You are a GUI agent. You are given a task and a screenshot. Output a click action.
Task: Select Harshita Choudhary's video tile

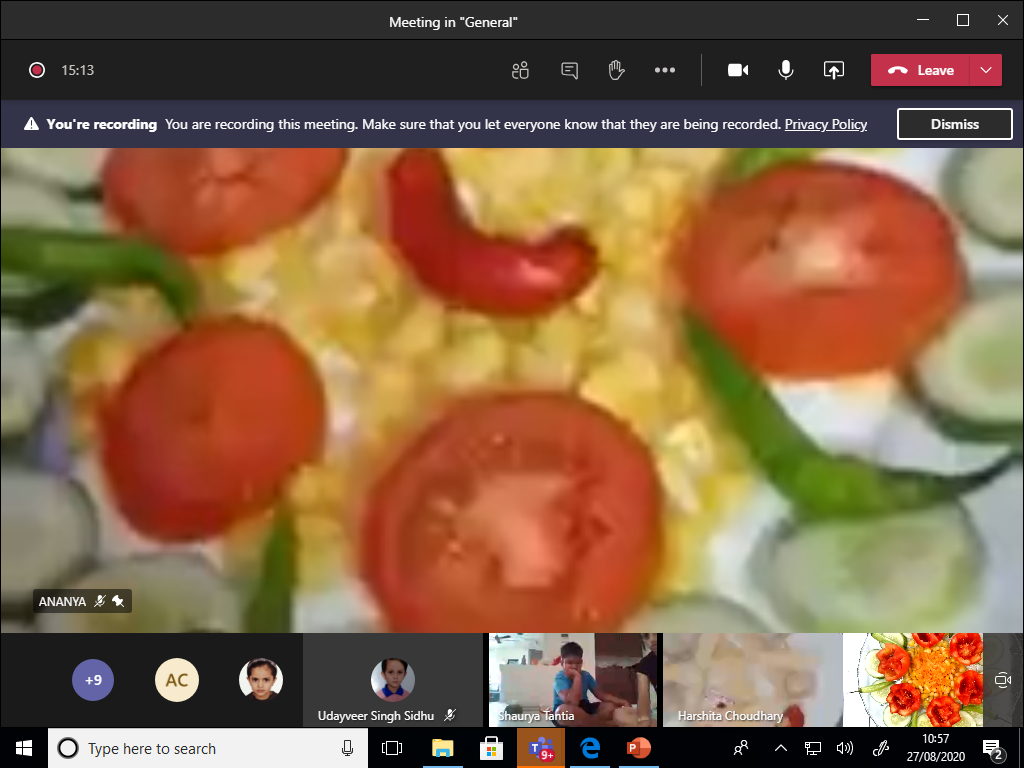(752, 680)
